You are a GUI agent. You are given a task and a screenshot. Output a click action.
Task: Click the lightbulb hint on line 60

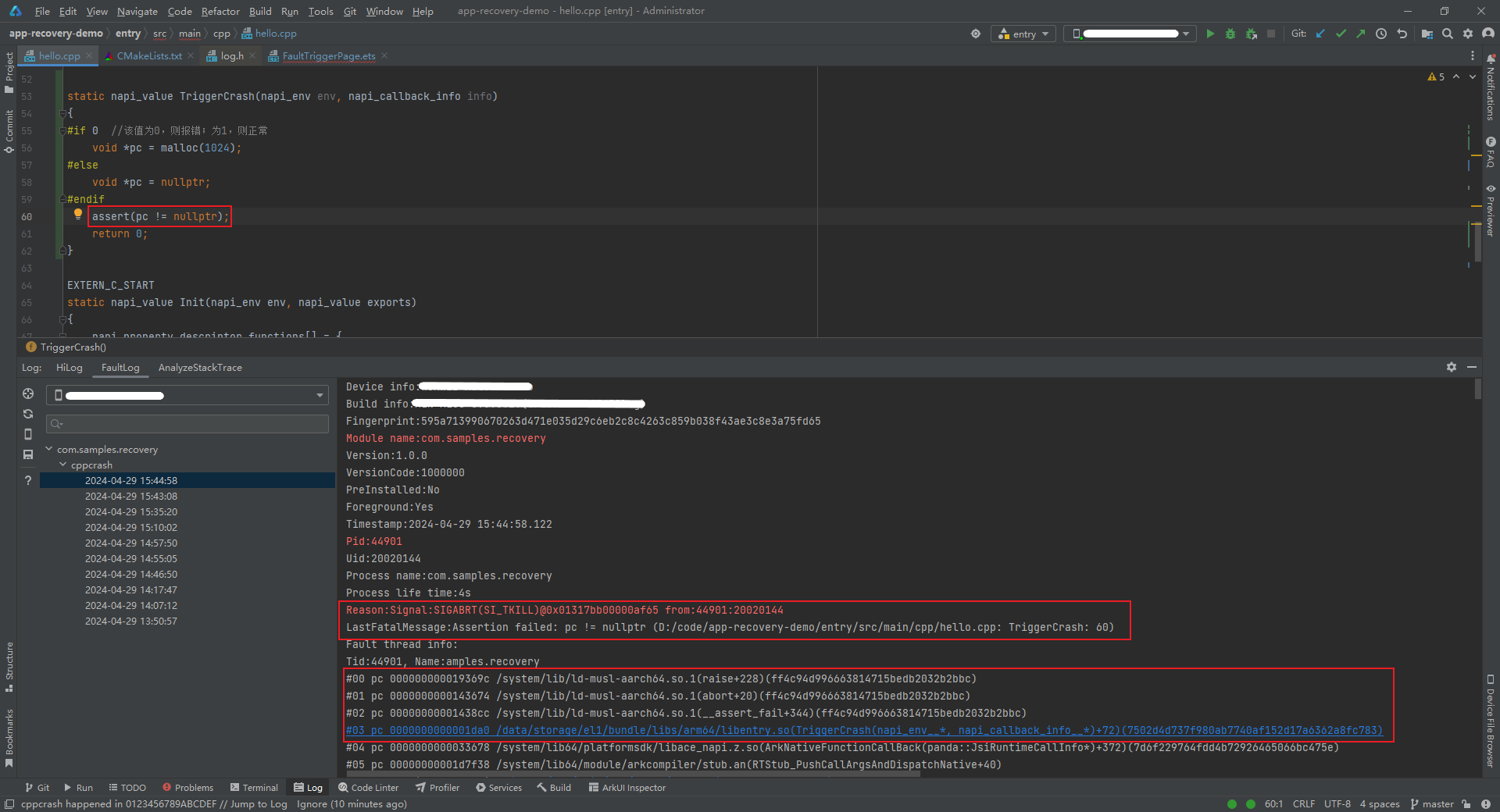pyautogui.click(x=78, y=215)
